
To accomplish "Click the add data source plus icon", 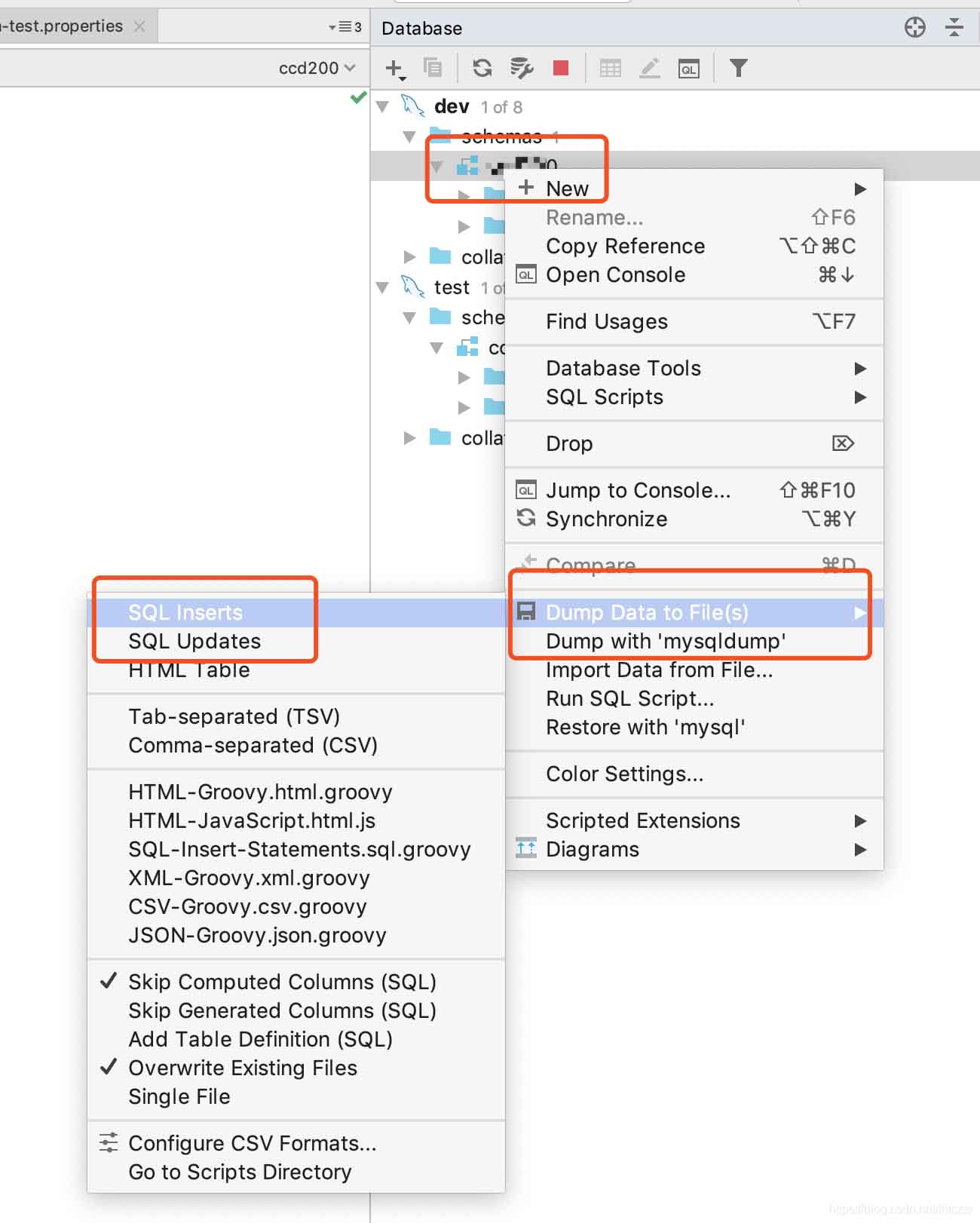I will pyautogui.click(x=394, y=69).
